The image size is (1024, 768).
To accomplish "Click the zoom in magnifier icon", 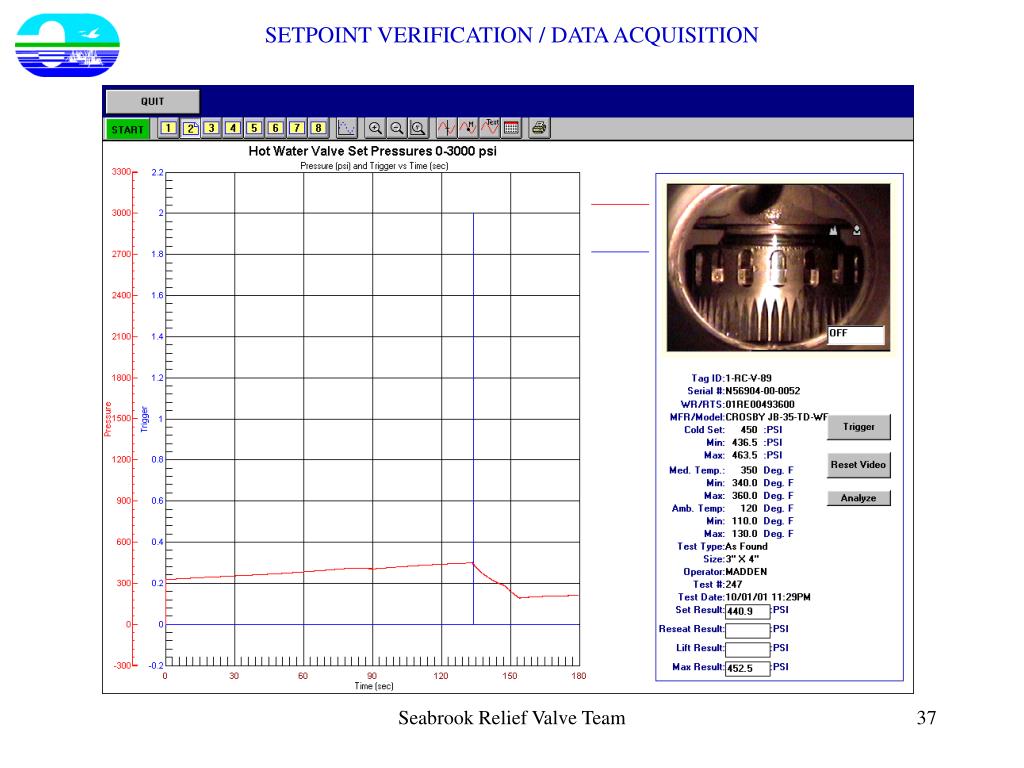I will (x=375, y=128).
